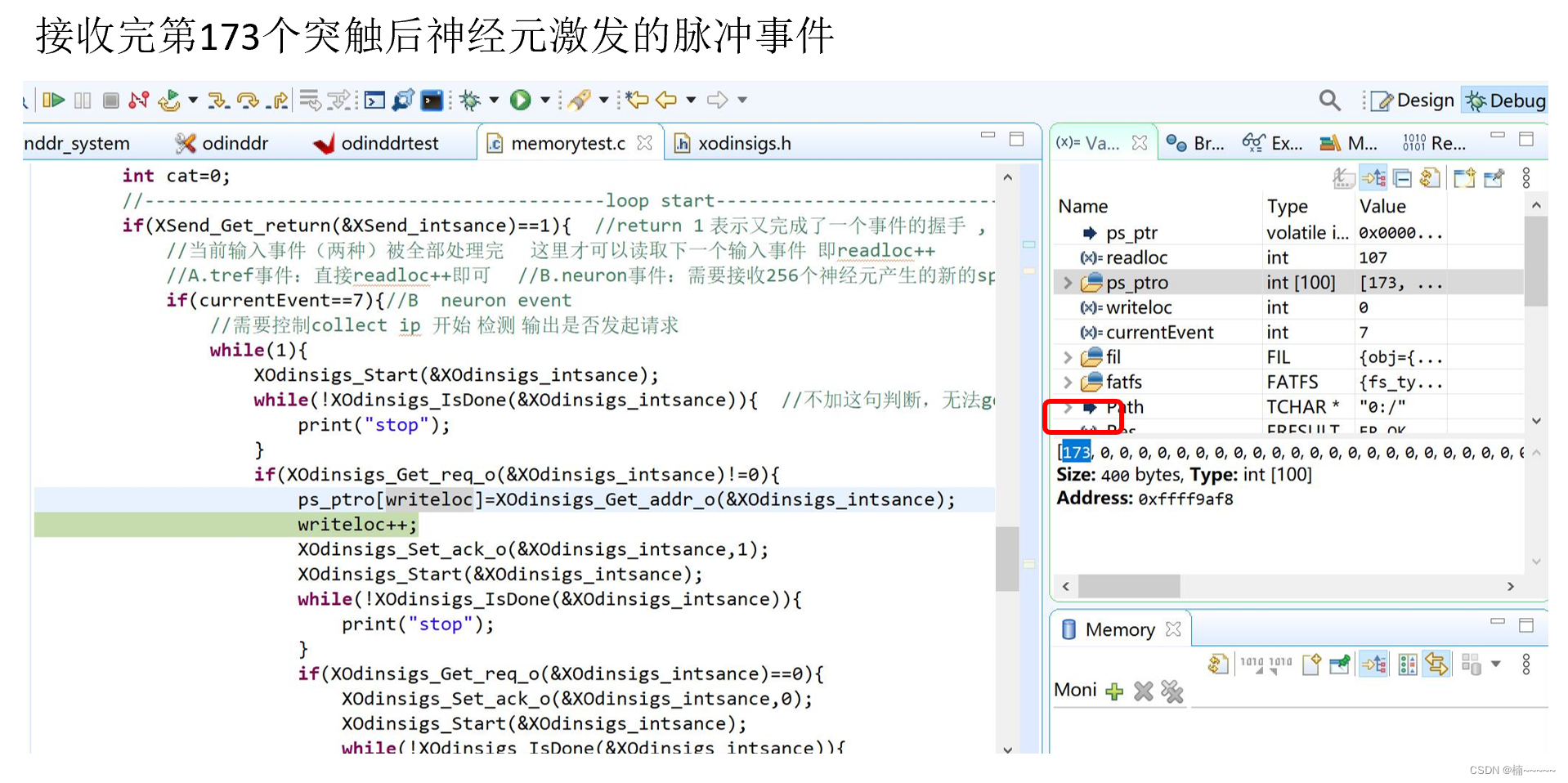Click Add Memory Monitor green plus
The height and width of the screenshot is (783, 1568).
pyautogui.click(x=1114, y=691)
